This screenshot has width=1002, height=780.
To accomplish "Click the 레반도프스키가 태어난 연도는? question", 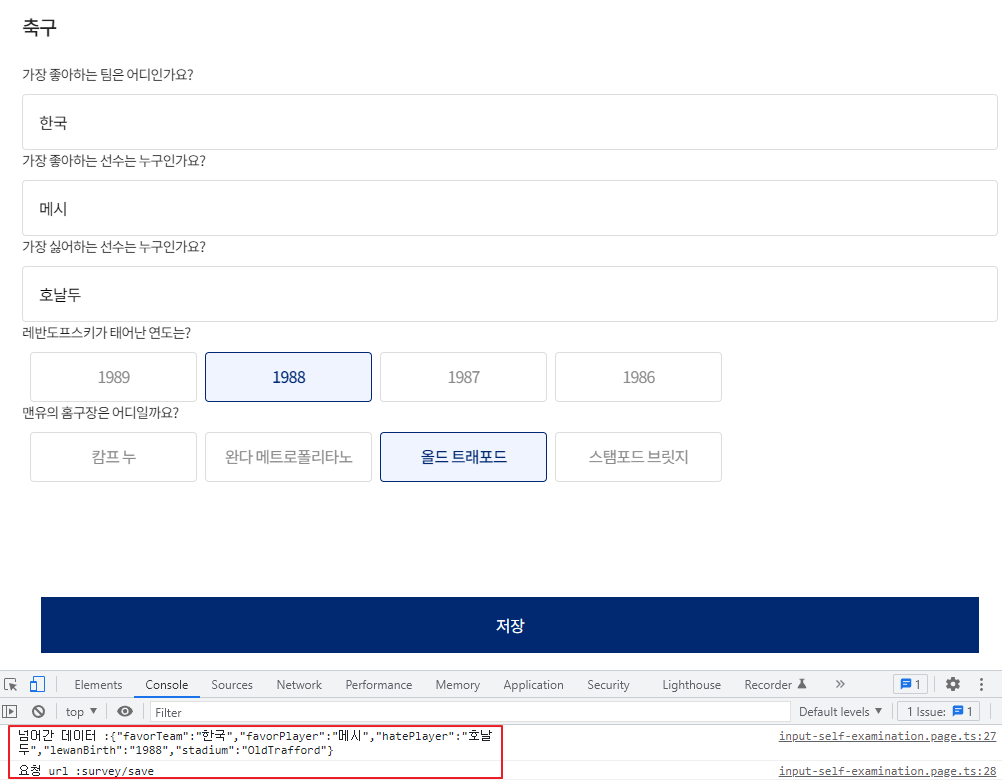I will [x=107, y=332].
